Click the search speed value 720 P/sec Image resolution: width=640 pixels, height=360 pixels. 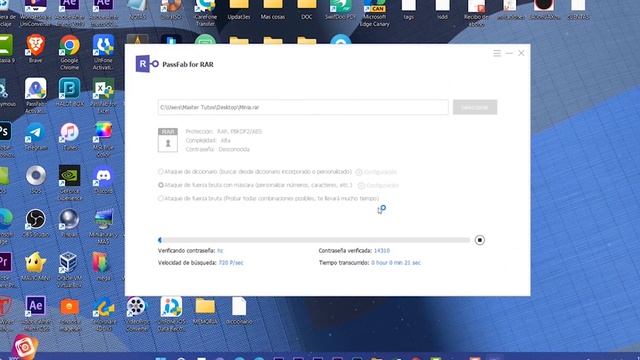[231, 263]
